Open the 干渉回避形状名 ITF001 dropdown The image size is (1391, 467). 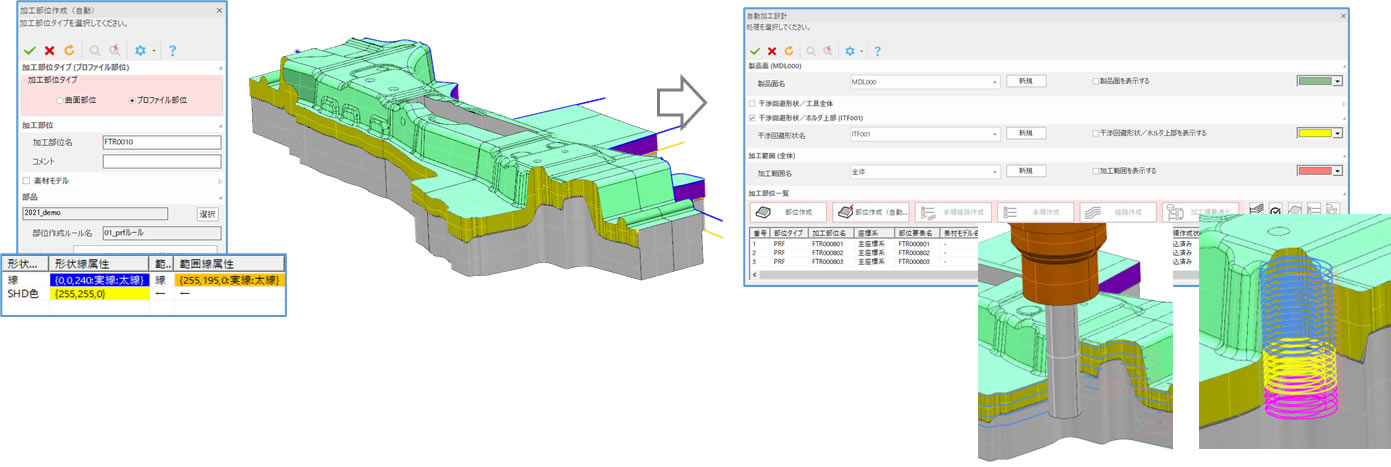tap(995, 133)
